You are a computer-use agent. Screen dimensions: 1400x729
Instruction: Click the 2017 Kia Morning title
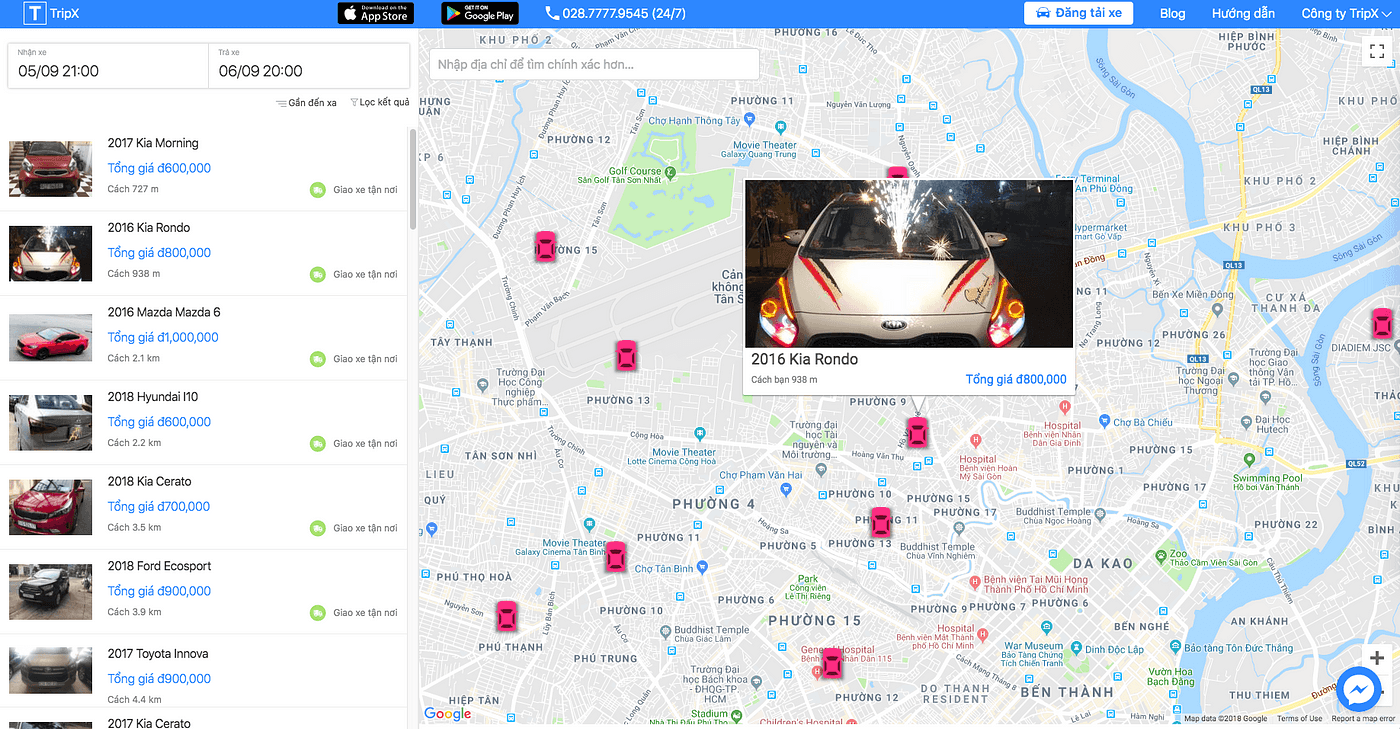tap(153, 143)
